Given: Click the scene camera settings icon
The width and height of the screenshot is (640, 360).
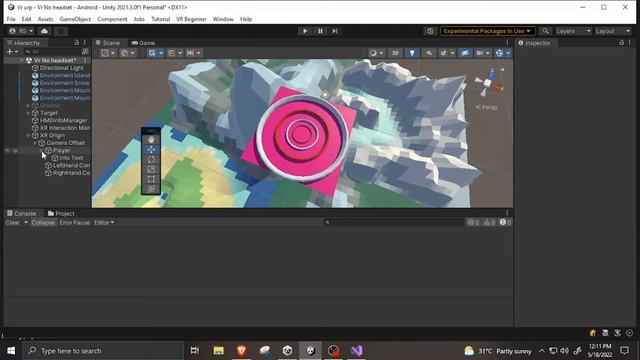Looking at the screenshot, I should click(480, 53).
